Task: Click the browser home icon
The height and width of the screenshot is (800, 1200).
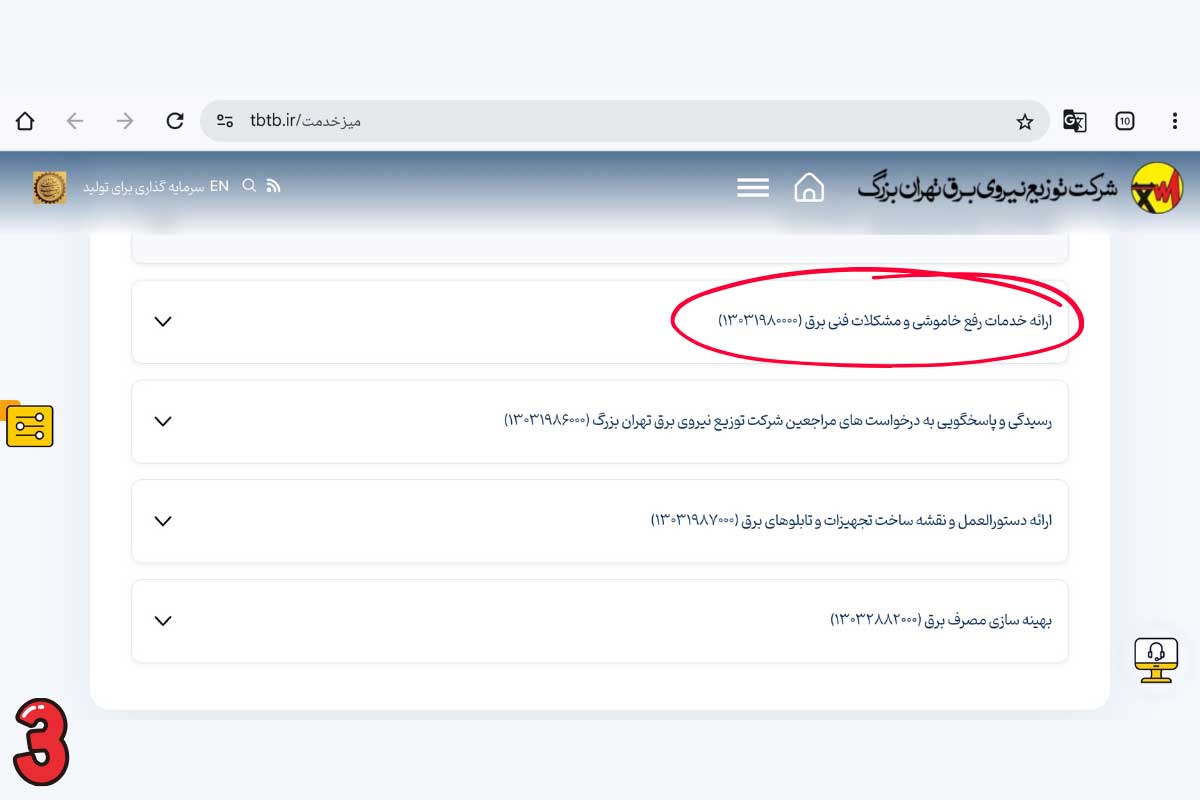Action: [25, 121]
